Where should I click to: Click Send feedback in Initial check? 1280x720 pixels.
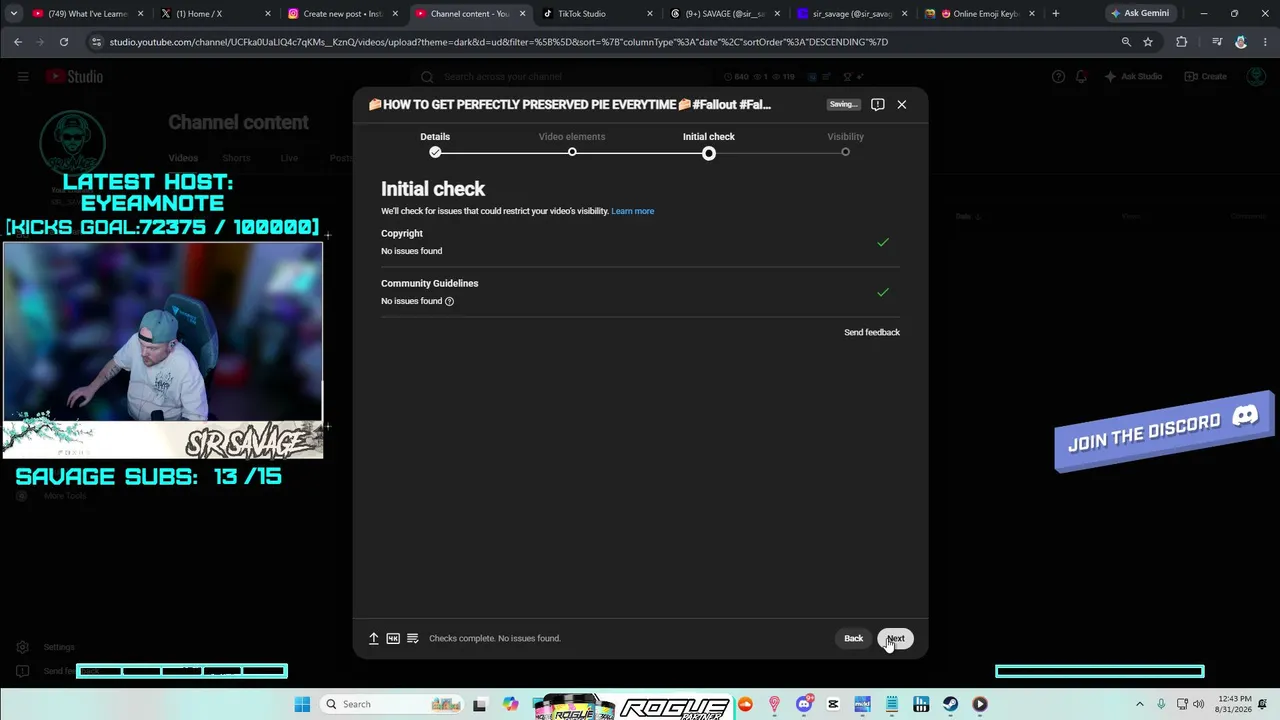point(872,332)
